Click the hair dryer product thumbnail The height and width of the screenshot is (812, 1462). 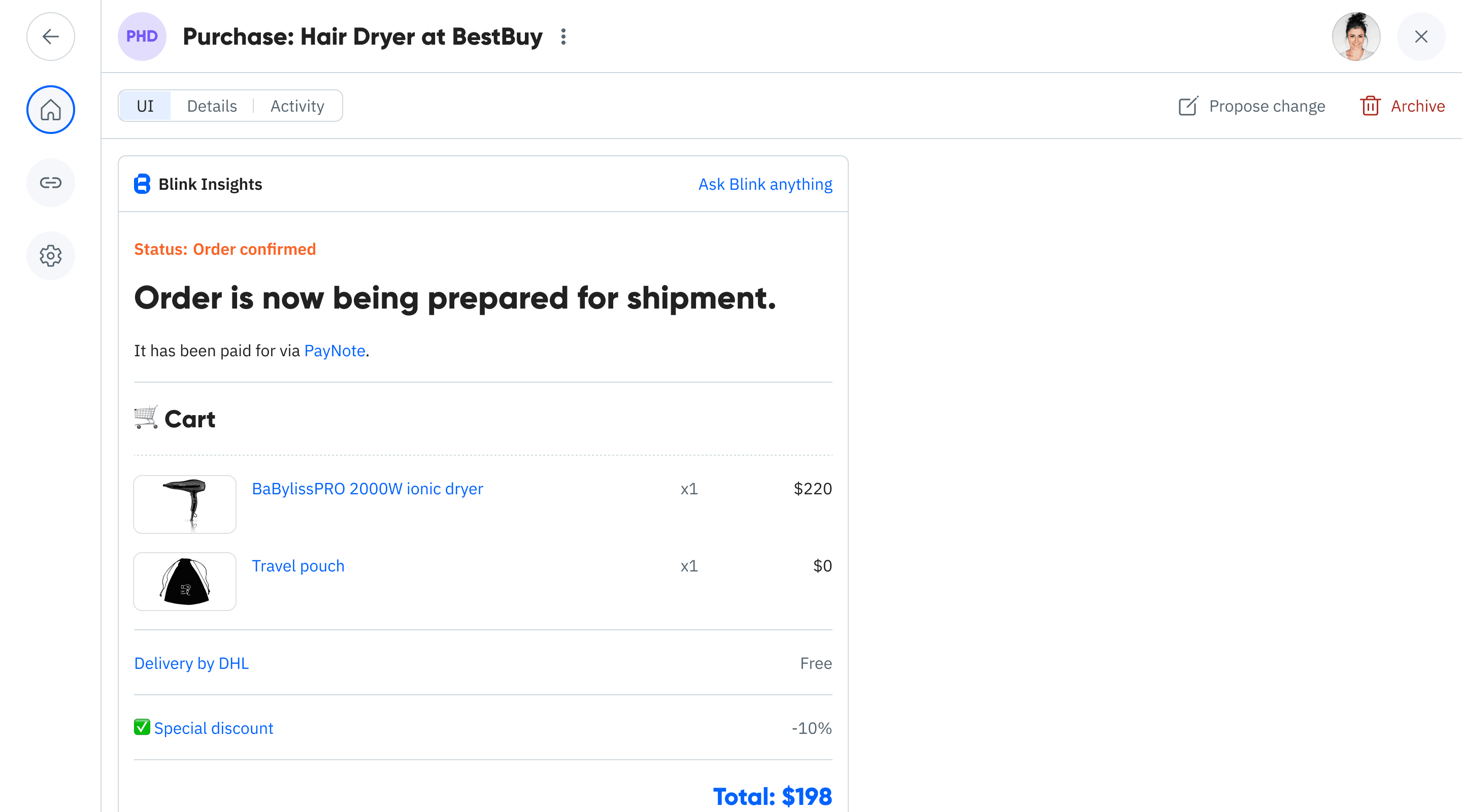[184, 504]
